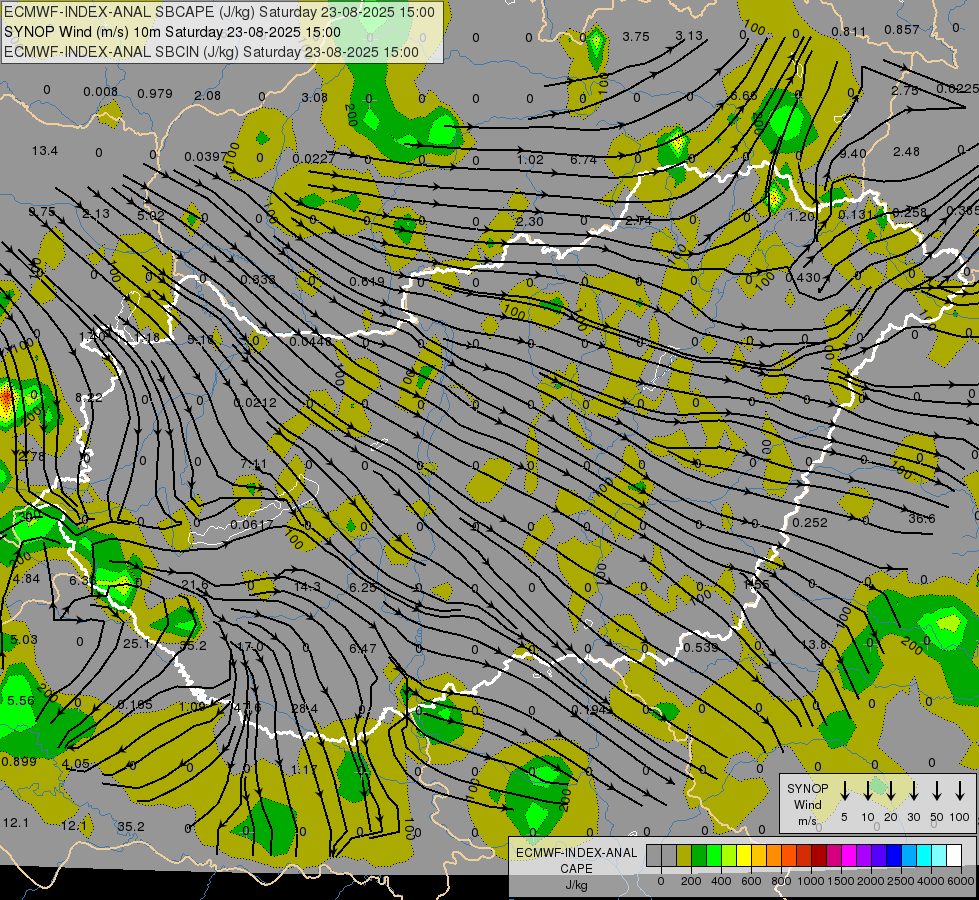Select the map value 6.74

click(x=583, y=160)
